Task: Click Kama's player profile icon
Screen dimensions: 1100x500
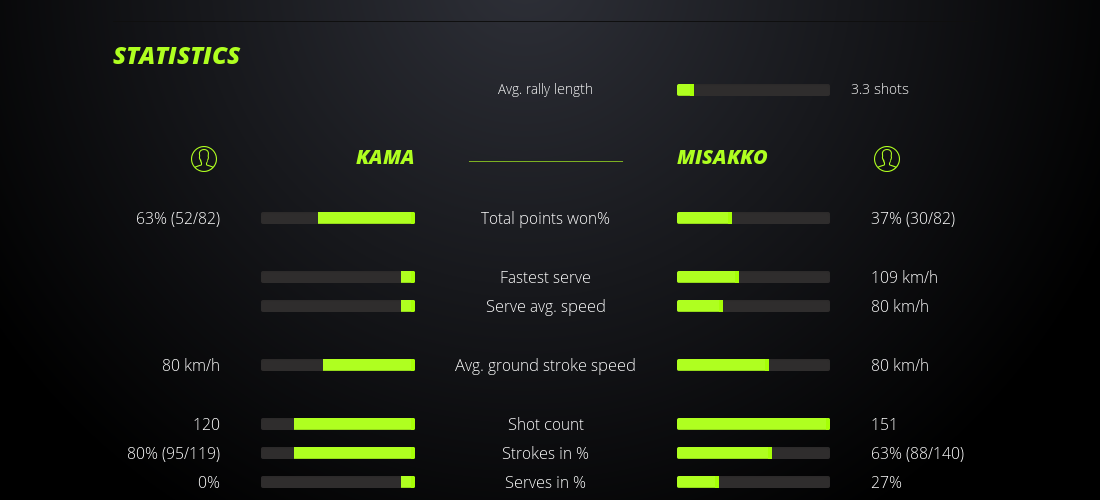Action: coord(203,158)
